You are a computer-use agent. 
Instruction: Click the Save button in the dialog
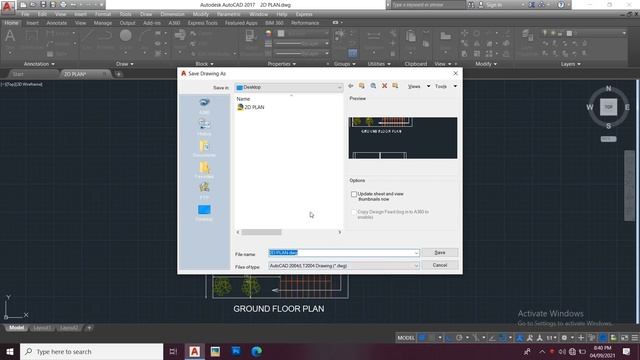[440, 253]
